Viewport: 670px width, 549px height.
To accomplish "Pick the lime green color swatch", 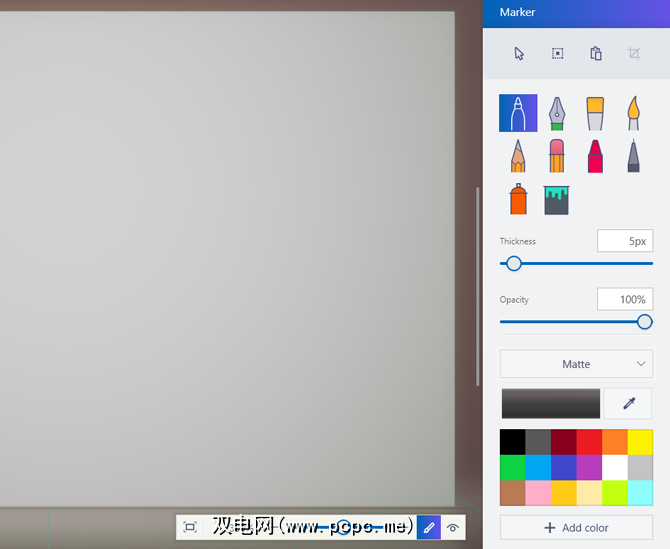I will pyautogui.click(x=615, y=493).
